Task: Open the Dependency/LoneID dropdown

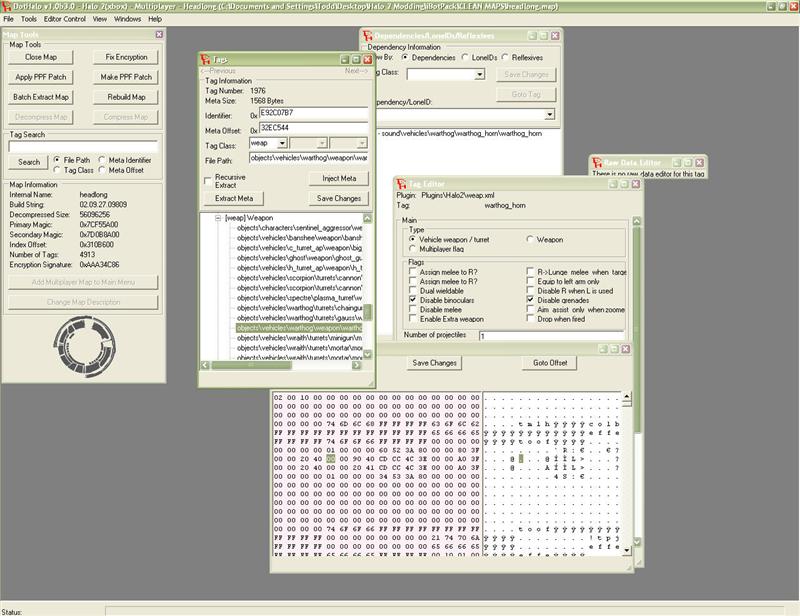Action: click(549, 114)
